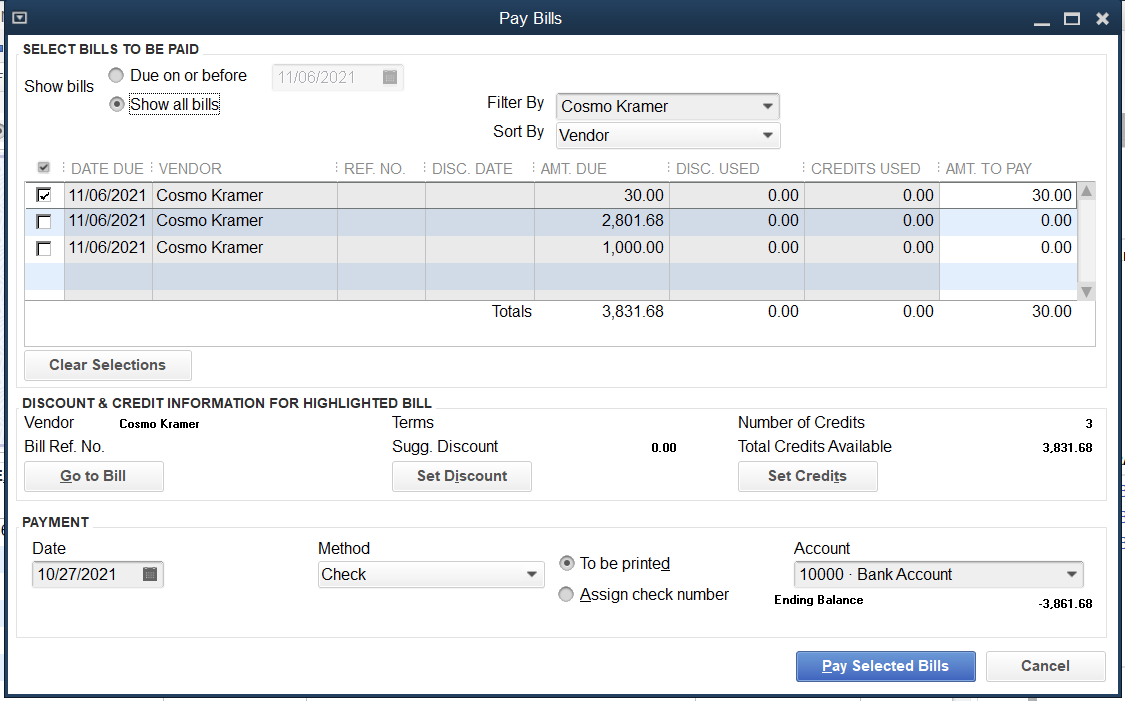Open the window menu icon in title bar
The width and height of the screenshot is (1125, 701).
point(20,18)
